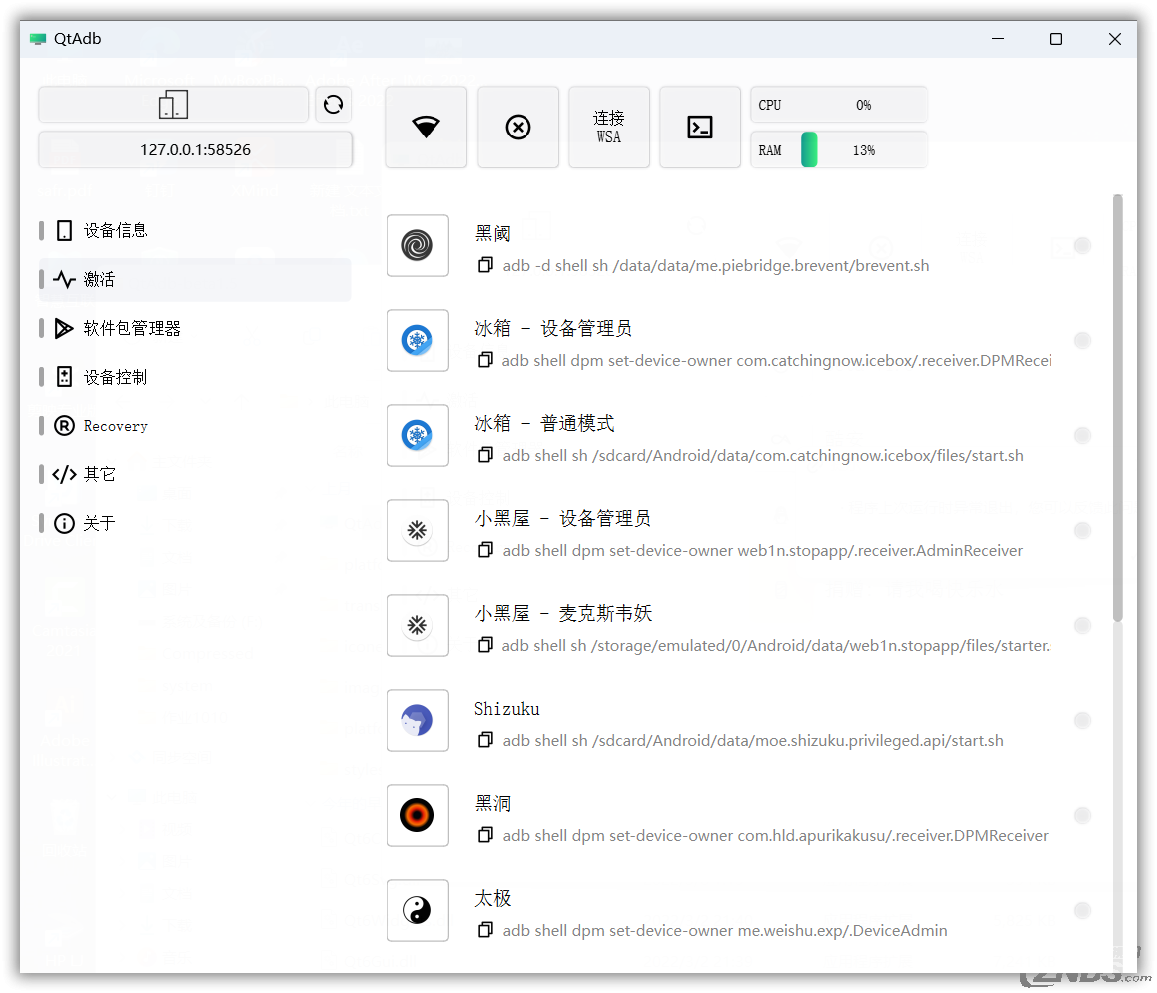Image resolution: width=1157 pixels, height=993 pixels.
Task: Select the web1n.stopapp/files/starter command text
Action: pos(776,646)
